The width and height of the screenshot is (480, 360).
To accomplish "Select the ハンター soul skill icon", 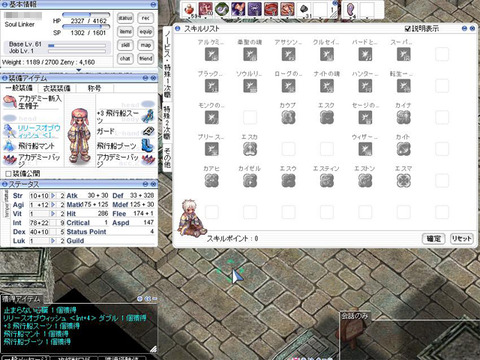I will pyautogui.click(x=365, y=86).
